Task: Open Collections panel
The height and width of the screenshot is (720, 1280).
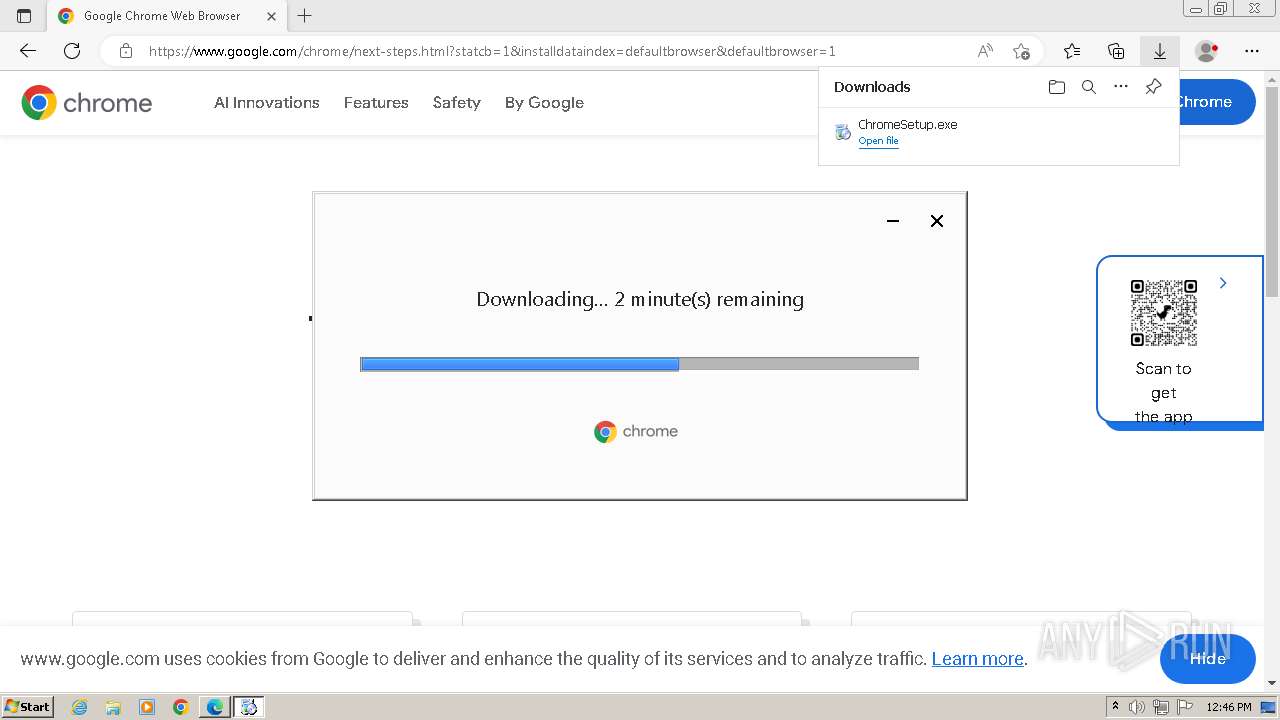Action: click(1116, 51)
